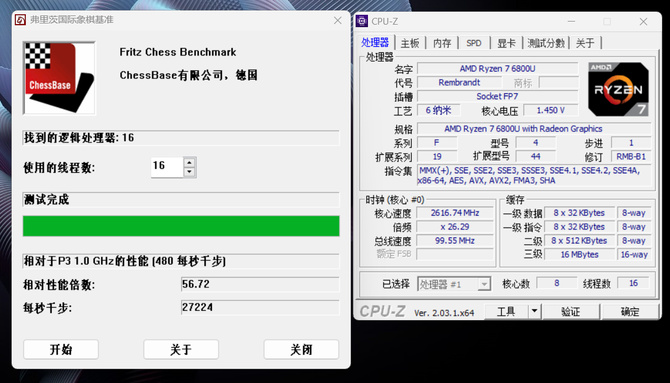This screenshot has width=670, height=383.
Task: Click the 工具 button in CPU-Z
Action: click(506, 312)
